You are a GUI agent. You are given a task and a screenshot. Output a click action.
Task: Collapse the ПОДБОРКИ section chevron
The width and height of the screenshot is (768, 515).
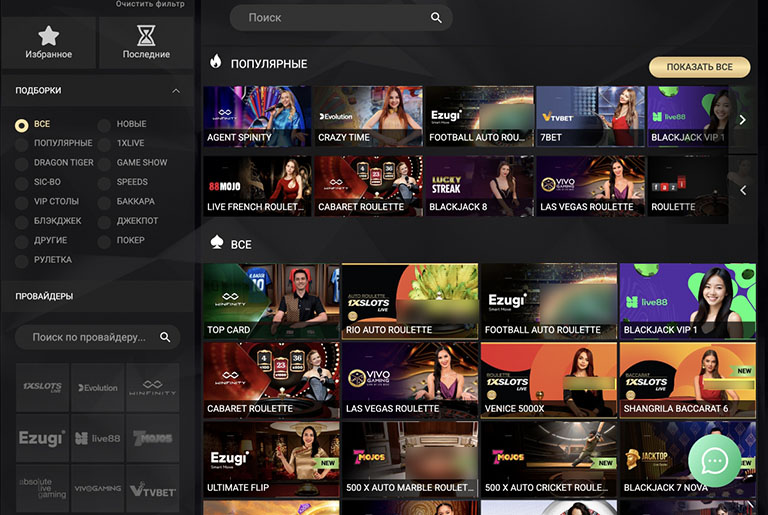pyautogui.click(x=176, y=91)
